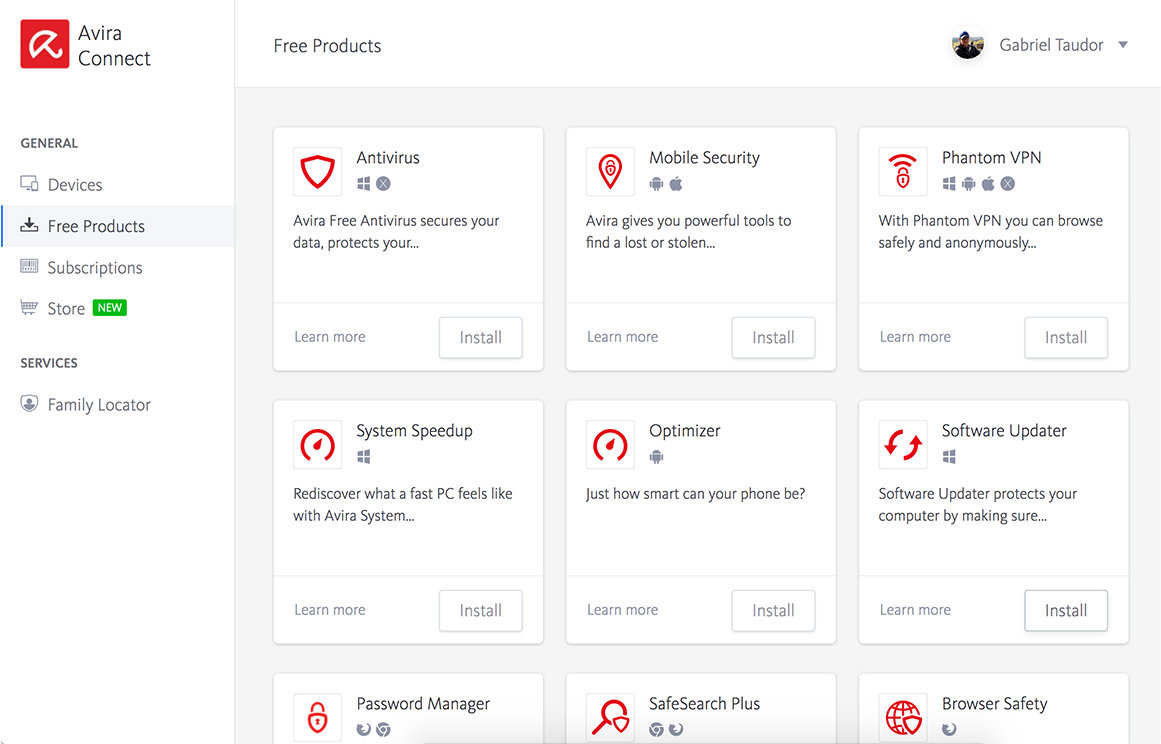Screen dimensions: 1161x744
Task: Click the Antivirus shield product icon
Action: coord(318,172)
